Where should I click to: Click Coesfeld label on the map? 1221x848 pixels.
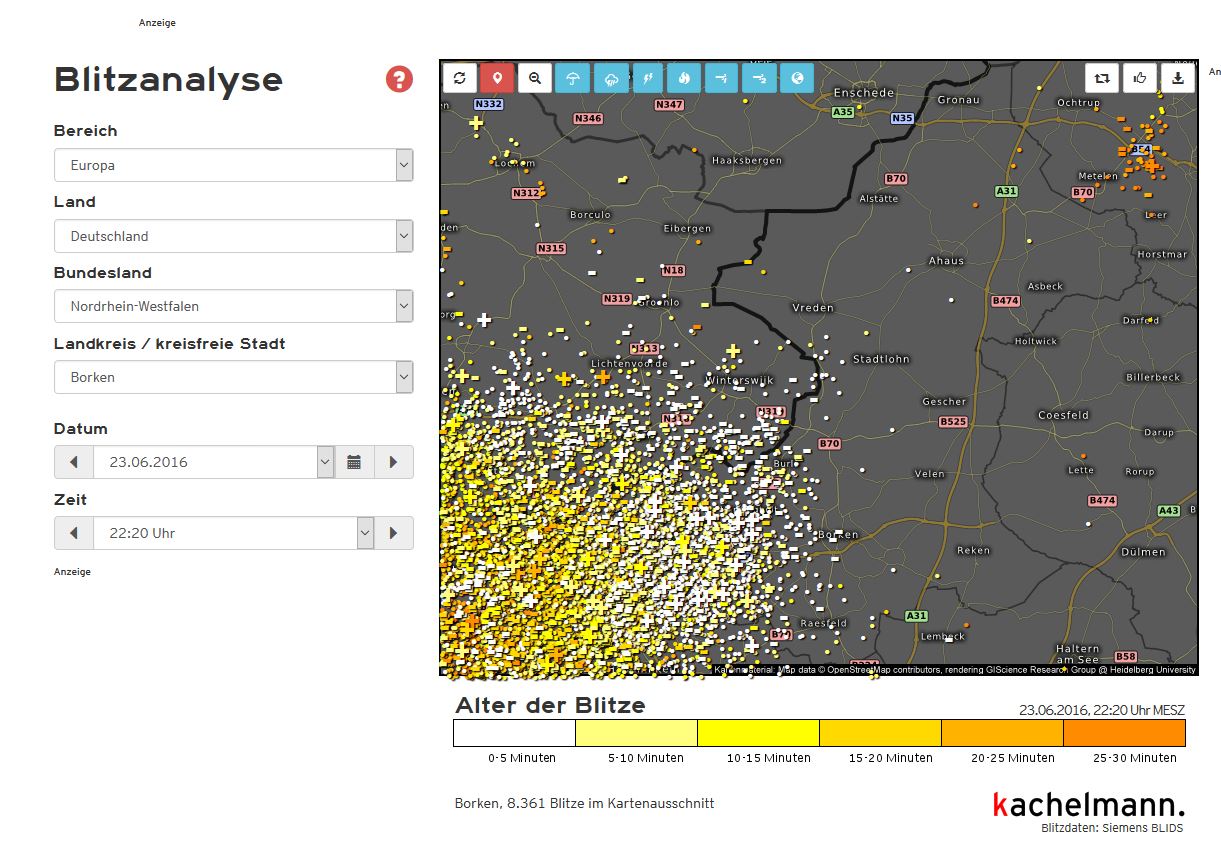(1063, 415)
